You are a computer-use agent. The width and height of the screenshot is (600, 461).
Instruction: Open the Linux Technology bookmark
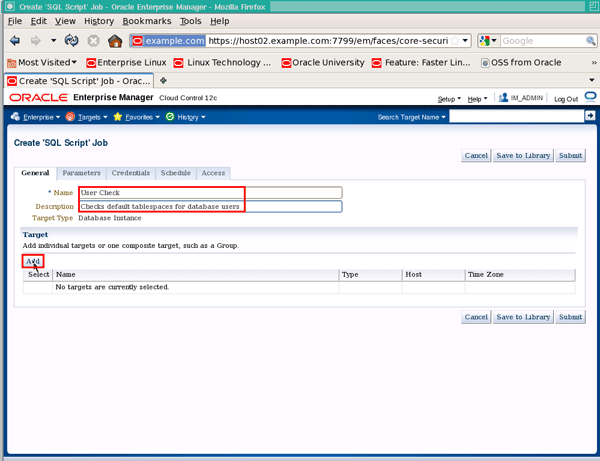click(x=222, y=62)
